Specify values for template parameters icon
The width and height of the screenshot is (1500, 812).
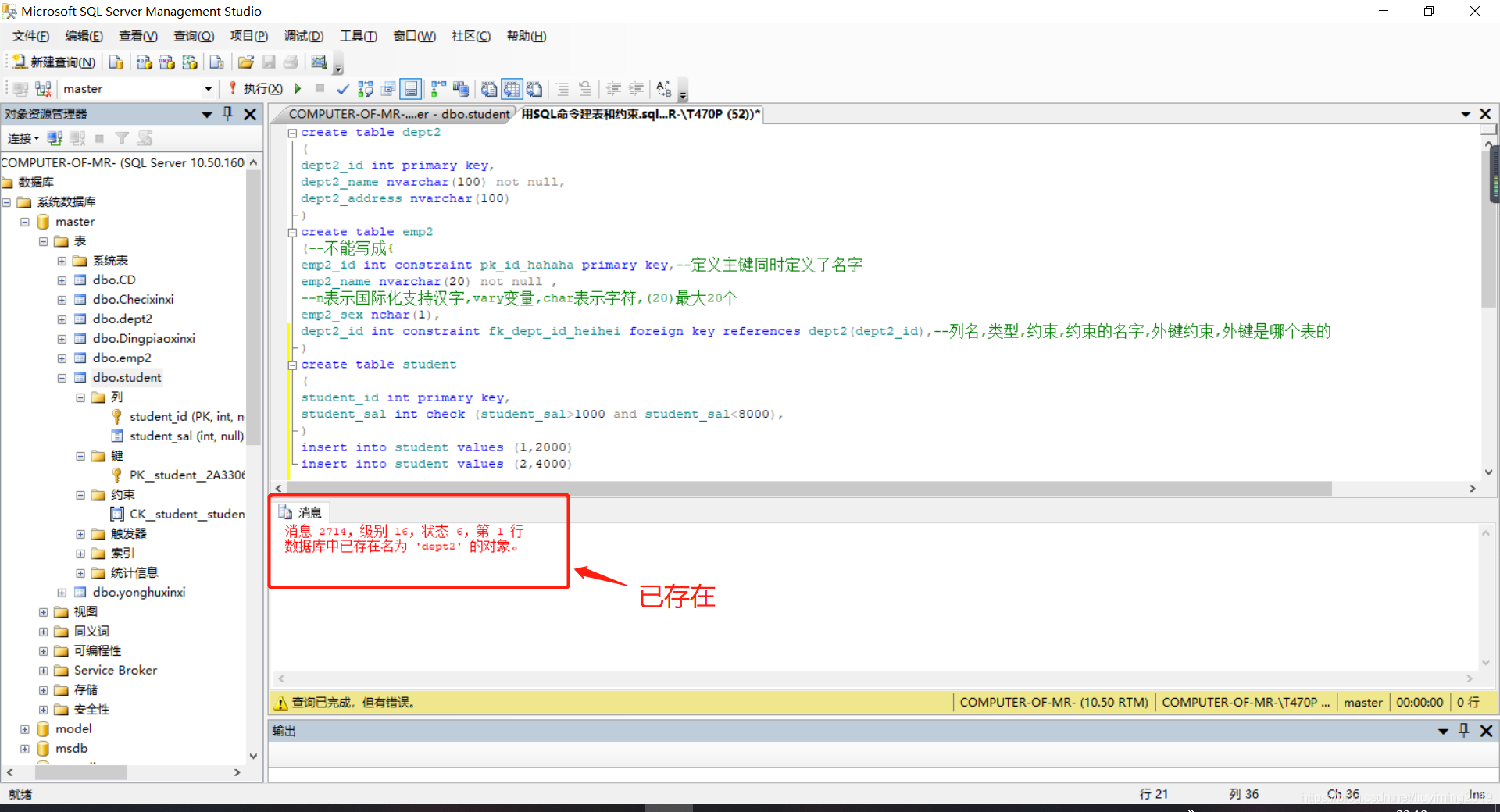(x=664, y=89)
